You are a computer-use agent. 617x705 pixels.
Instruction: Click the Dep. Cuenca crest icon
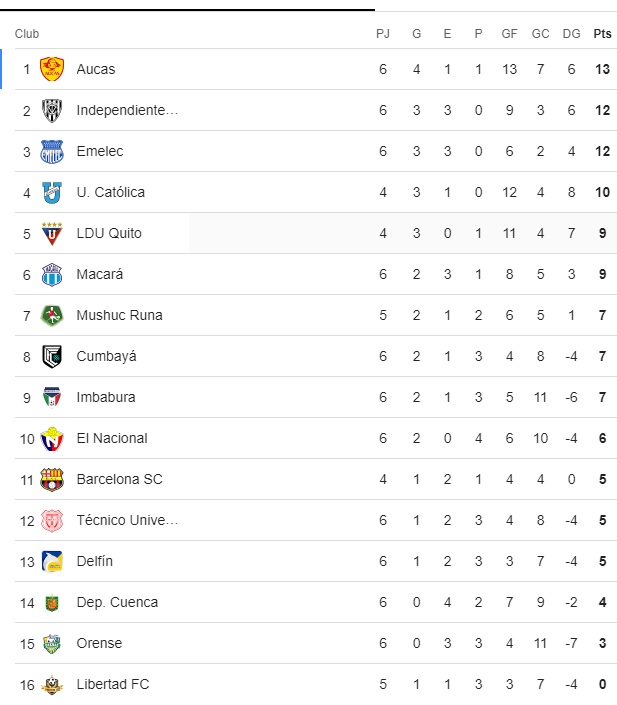52,602
